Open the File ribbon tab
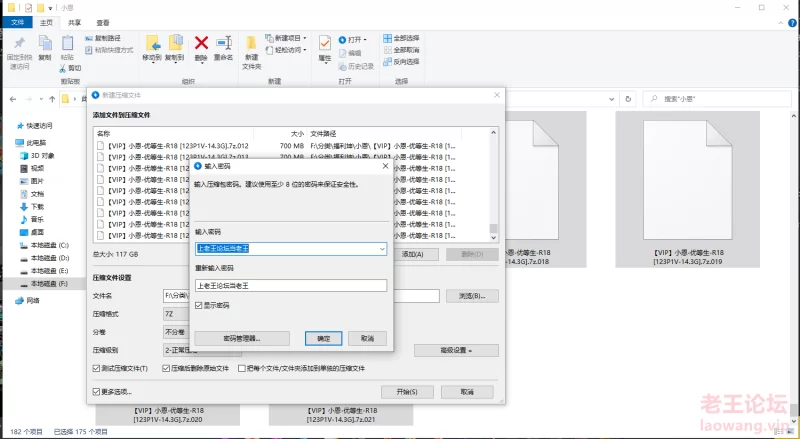Screen dimensions: 800x439 click(x=17, y=22)
